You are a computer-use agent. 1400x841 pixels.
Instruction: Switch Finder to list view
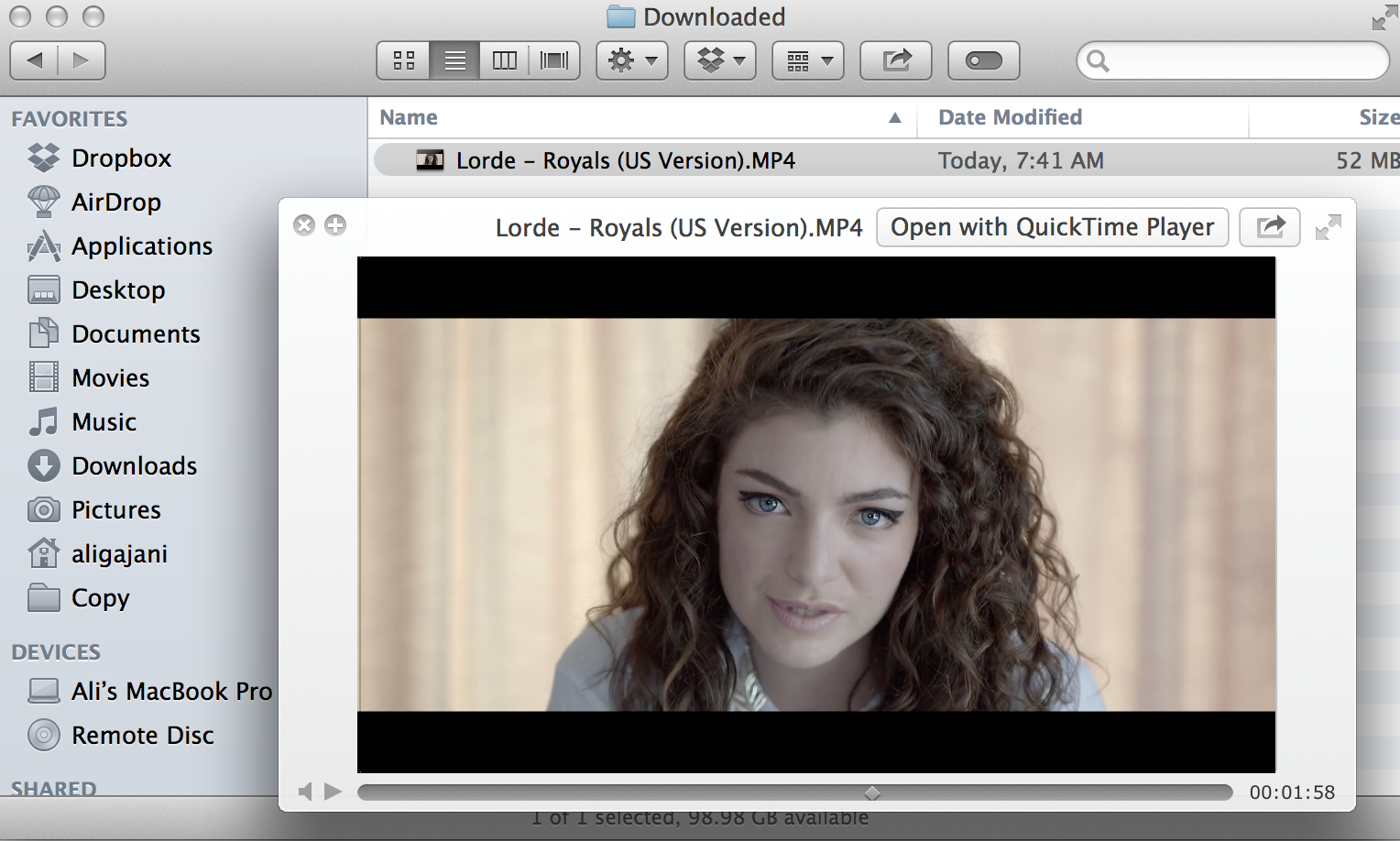click(454, 60)
